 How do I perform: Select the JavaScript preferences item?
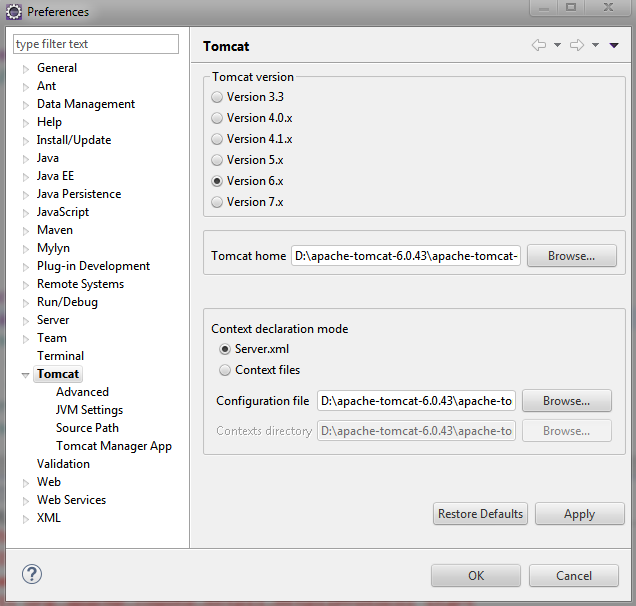(x=63, y=212)
